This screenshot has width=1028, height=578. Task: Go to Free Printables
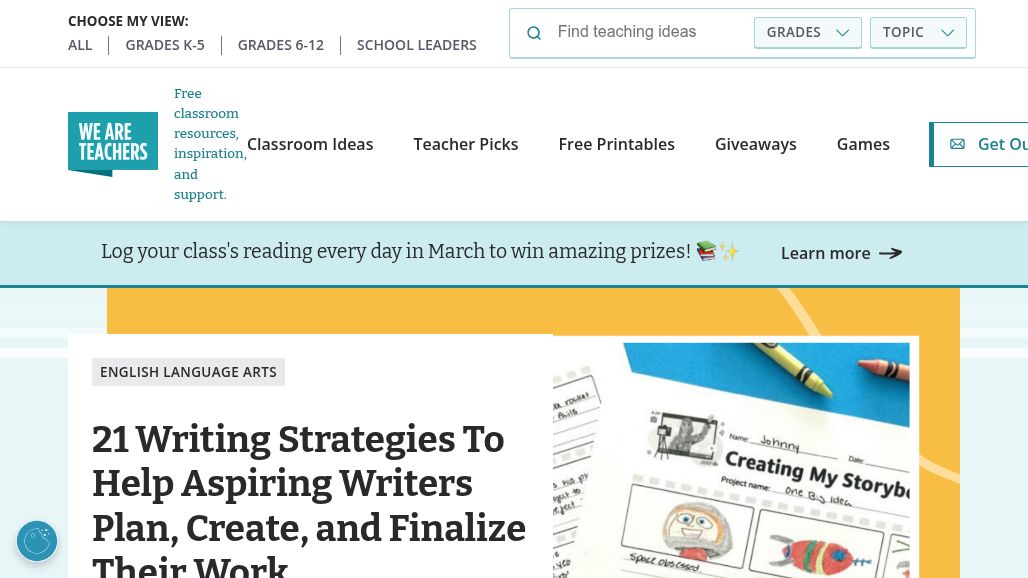click(x=617, y=144)
